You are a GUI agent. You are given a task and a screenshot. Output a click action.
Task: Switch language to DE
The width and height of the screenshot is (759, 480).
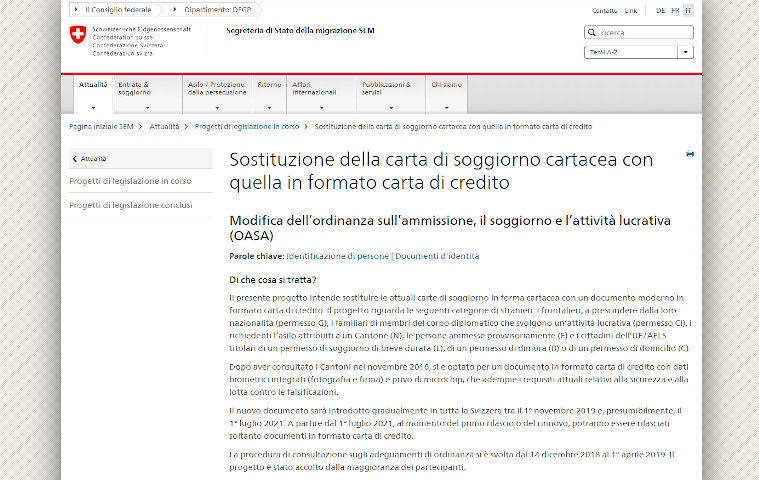[x=661, y=10]
